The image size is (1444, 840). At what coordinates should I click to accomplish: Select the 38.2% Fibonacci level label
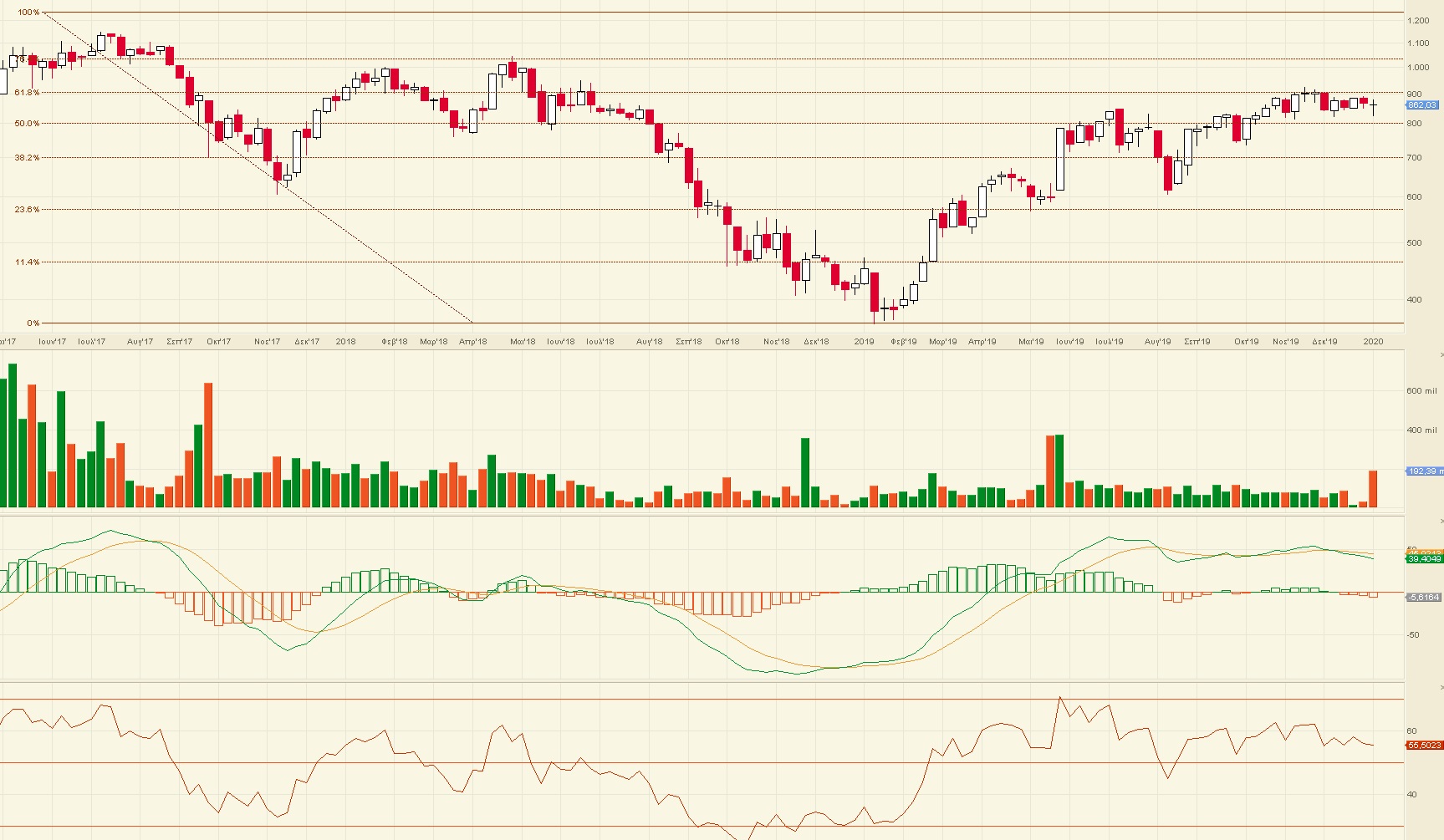click(x=27, y=157)
